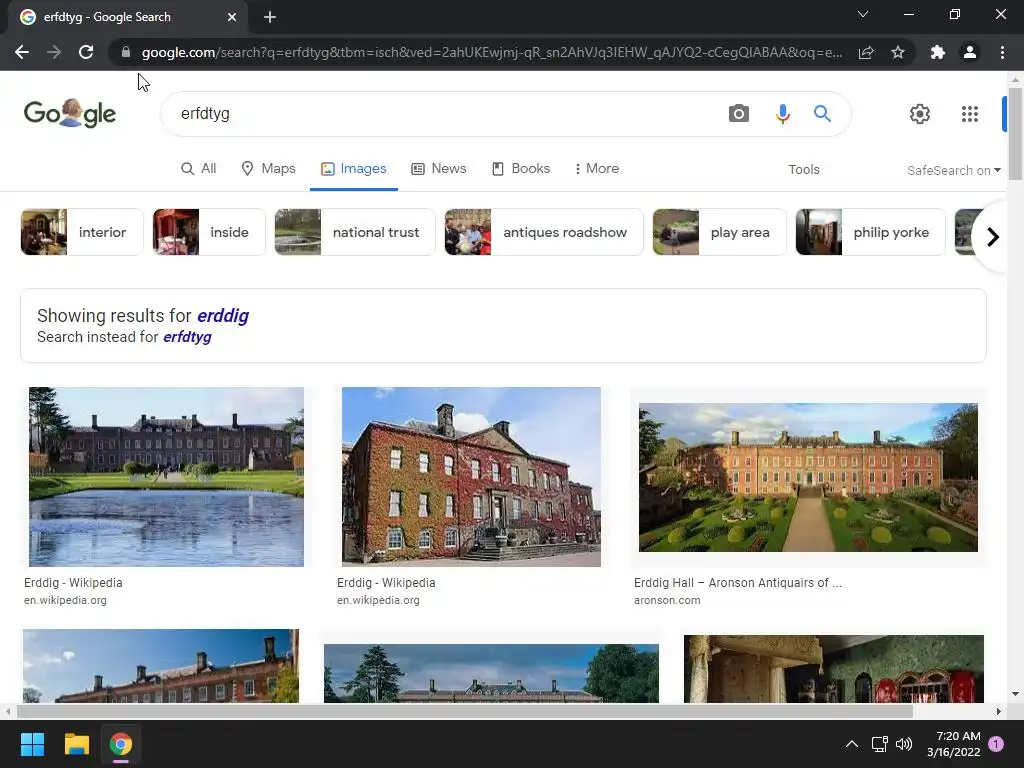Bookmark this page with the star icon
Screen dimensions: 1024x768
(x=898, y=52)
